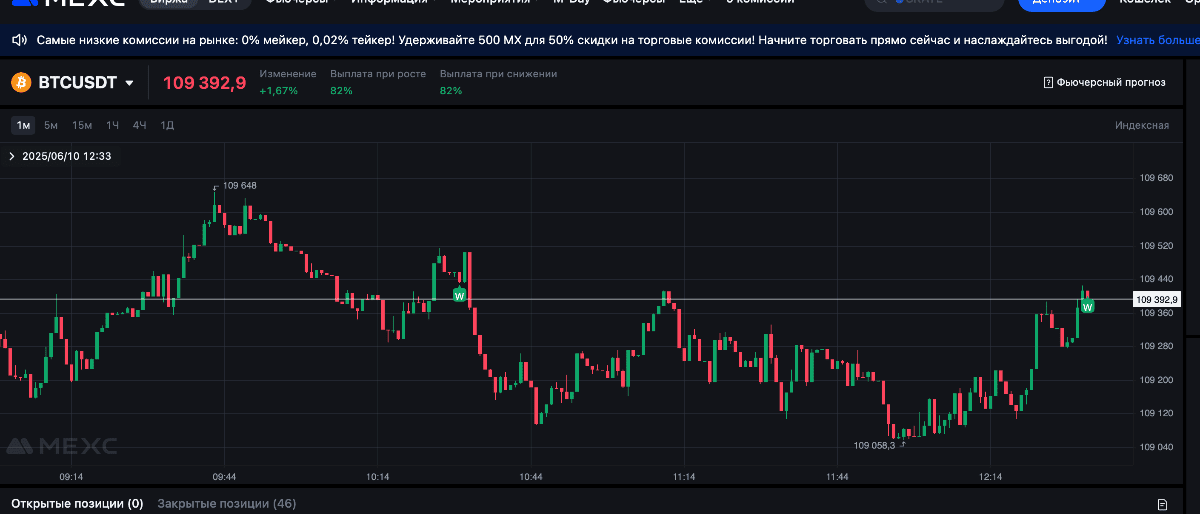1200x514 pixels.
Task: Switch chart to 15м timeframe
Action: coord(82,125)
